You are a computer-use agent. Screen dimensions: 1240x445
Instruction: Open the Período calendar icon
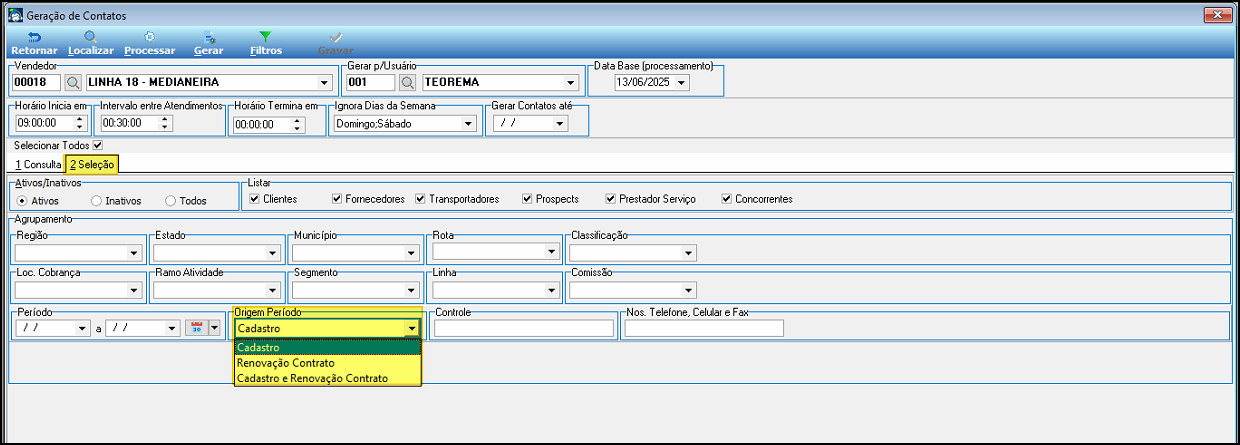click(x=196, y=327)
